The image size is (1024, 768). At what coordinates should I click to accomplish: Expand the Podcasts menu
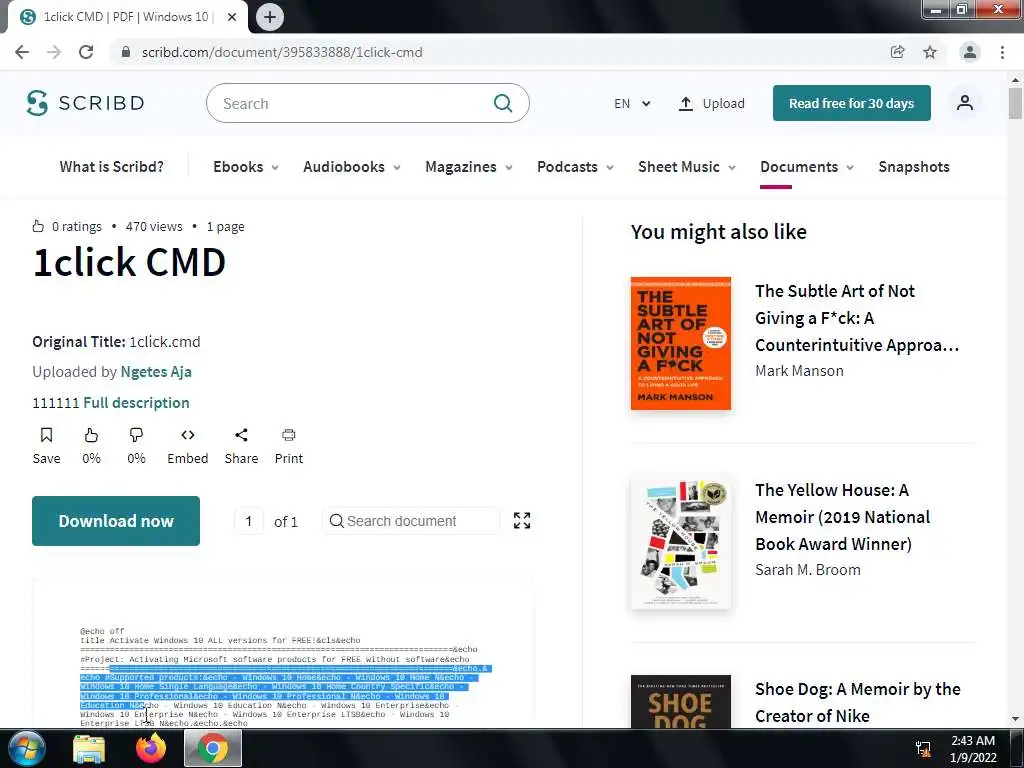575,167
